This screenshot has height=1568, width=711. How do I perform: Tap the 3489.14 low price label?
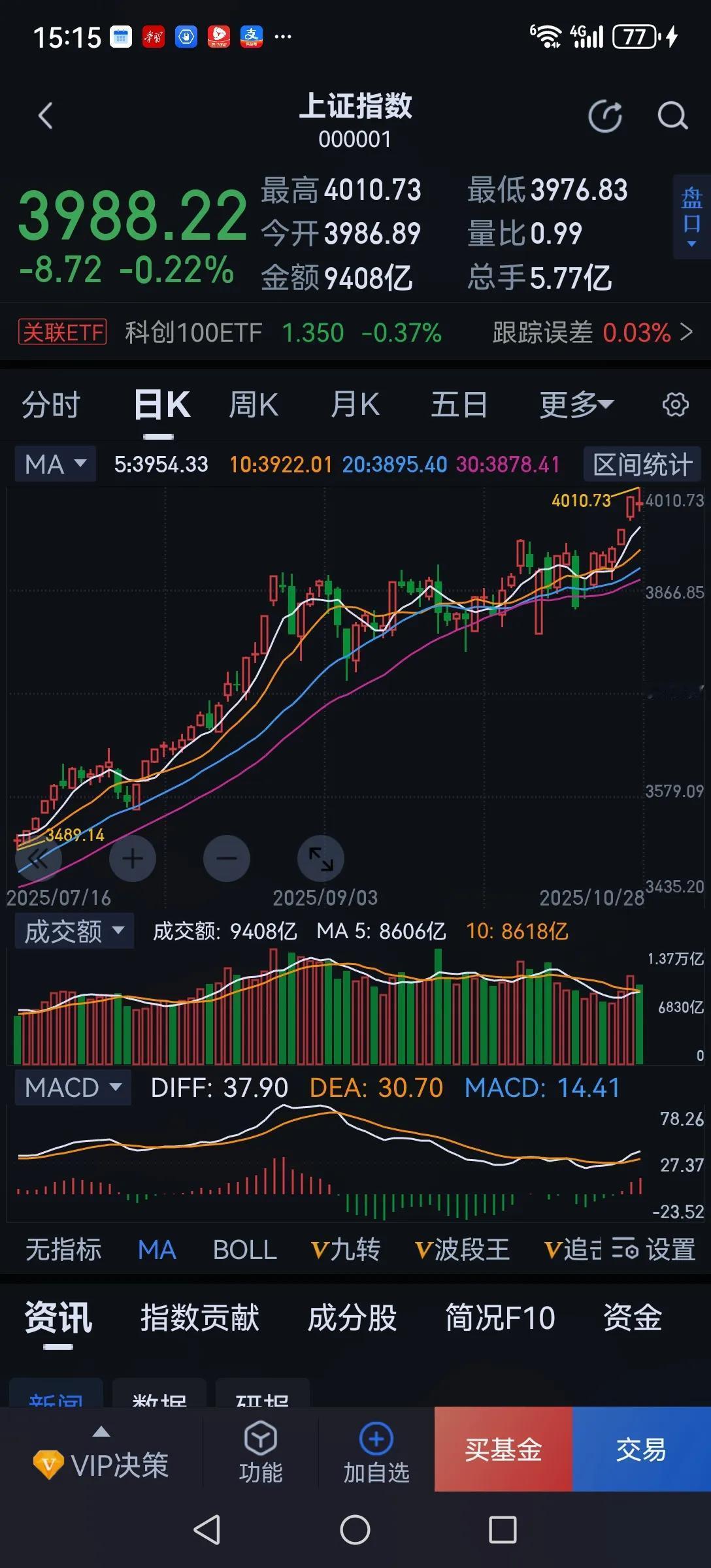click(x=74, y=834)
